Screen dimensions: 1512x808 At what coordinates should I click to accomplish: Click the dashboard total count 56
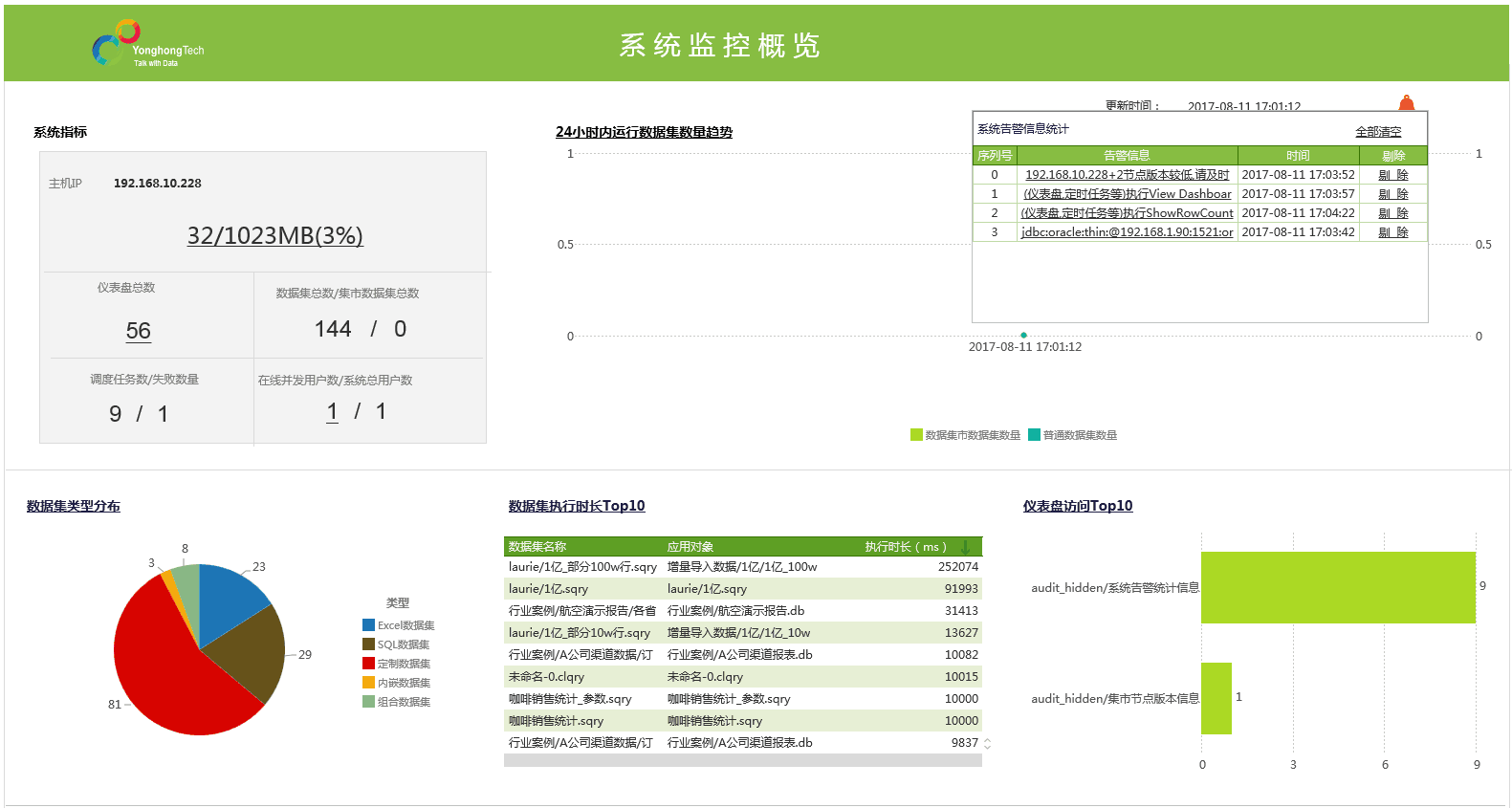(139, 331)
